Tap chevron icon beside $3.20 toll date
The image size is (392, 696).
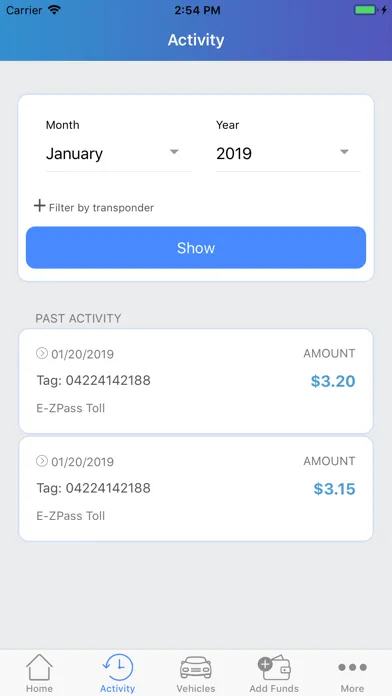tap(42, 353)
